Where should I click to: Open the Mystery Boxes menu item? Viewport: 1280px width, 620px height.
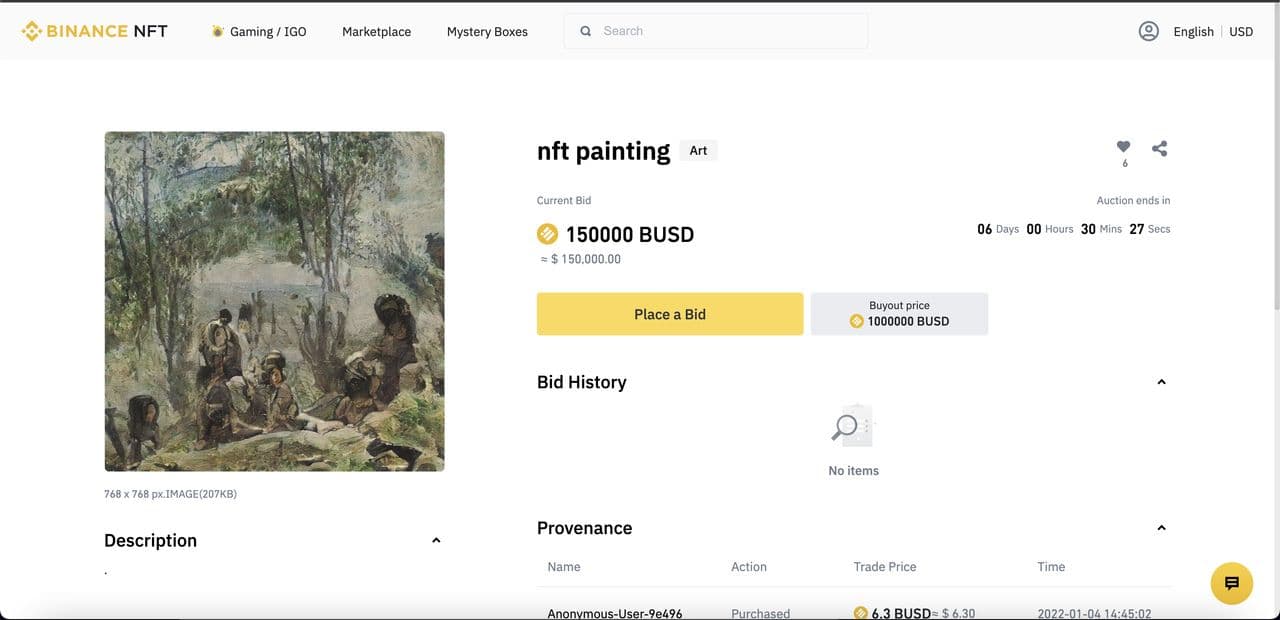(x=487, y=31)
